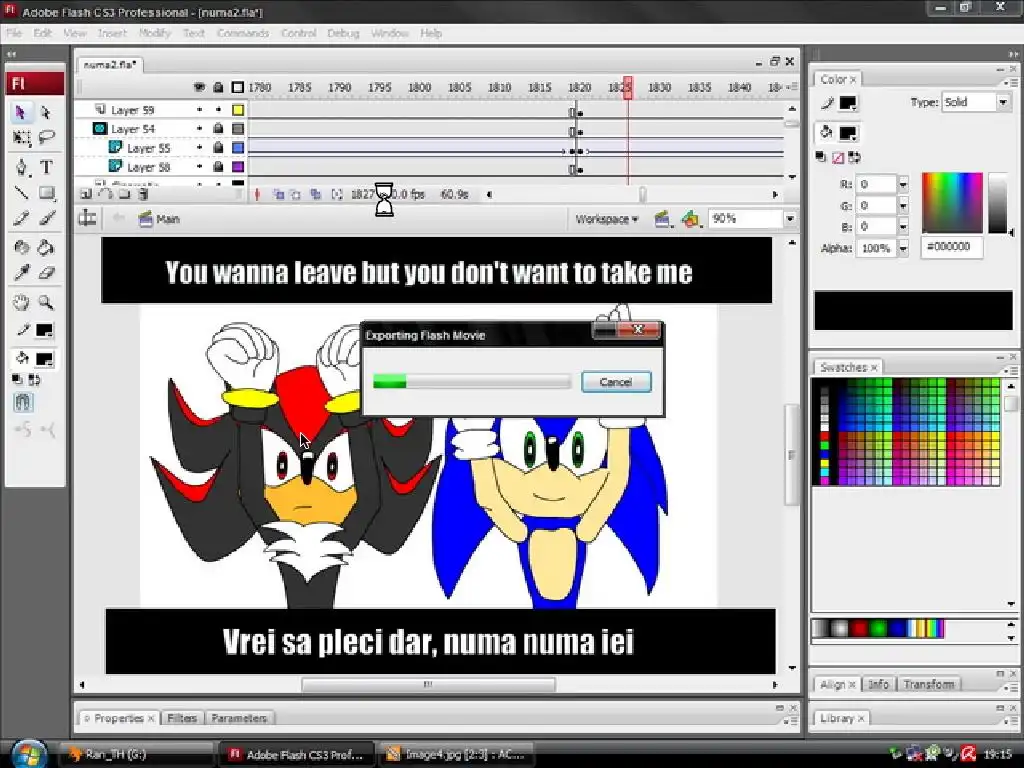Open Image4.jpg taskbar window
This screenshot has height=768, width=1024.
click(x=456, y=754)
